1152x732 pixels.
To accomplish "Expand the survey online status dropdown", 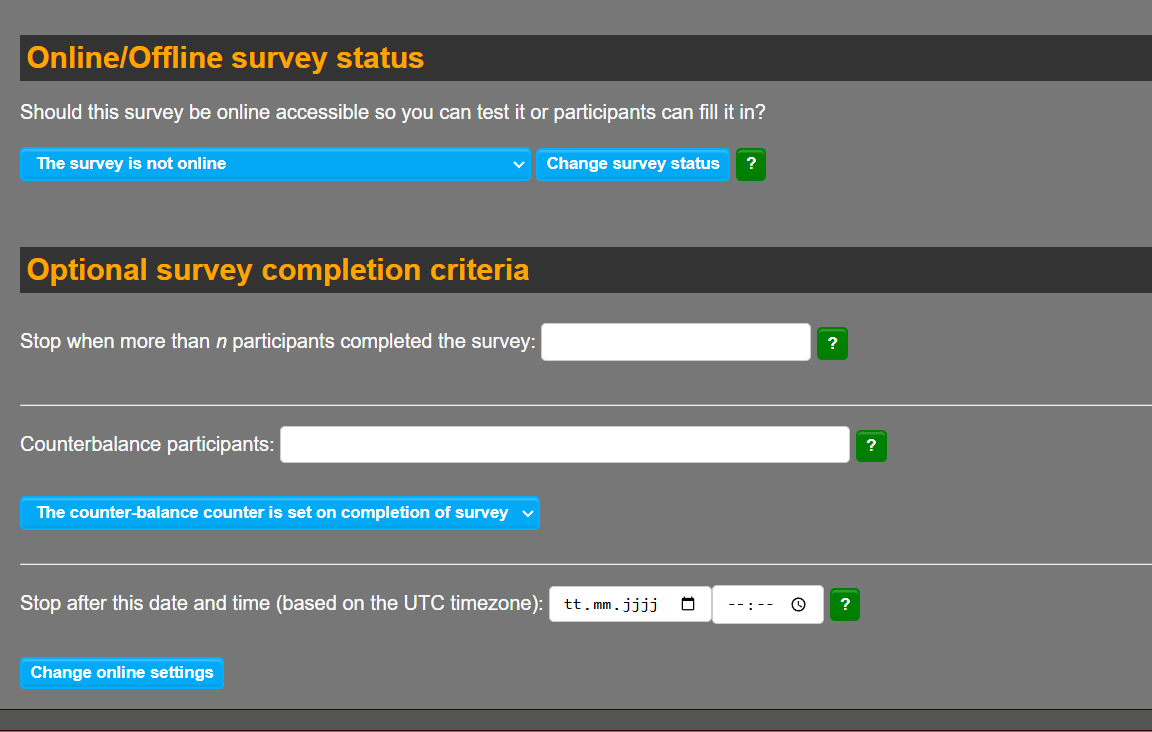I will tap(275, 164).
